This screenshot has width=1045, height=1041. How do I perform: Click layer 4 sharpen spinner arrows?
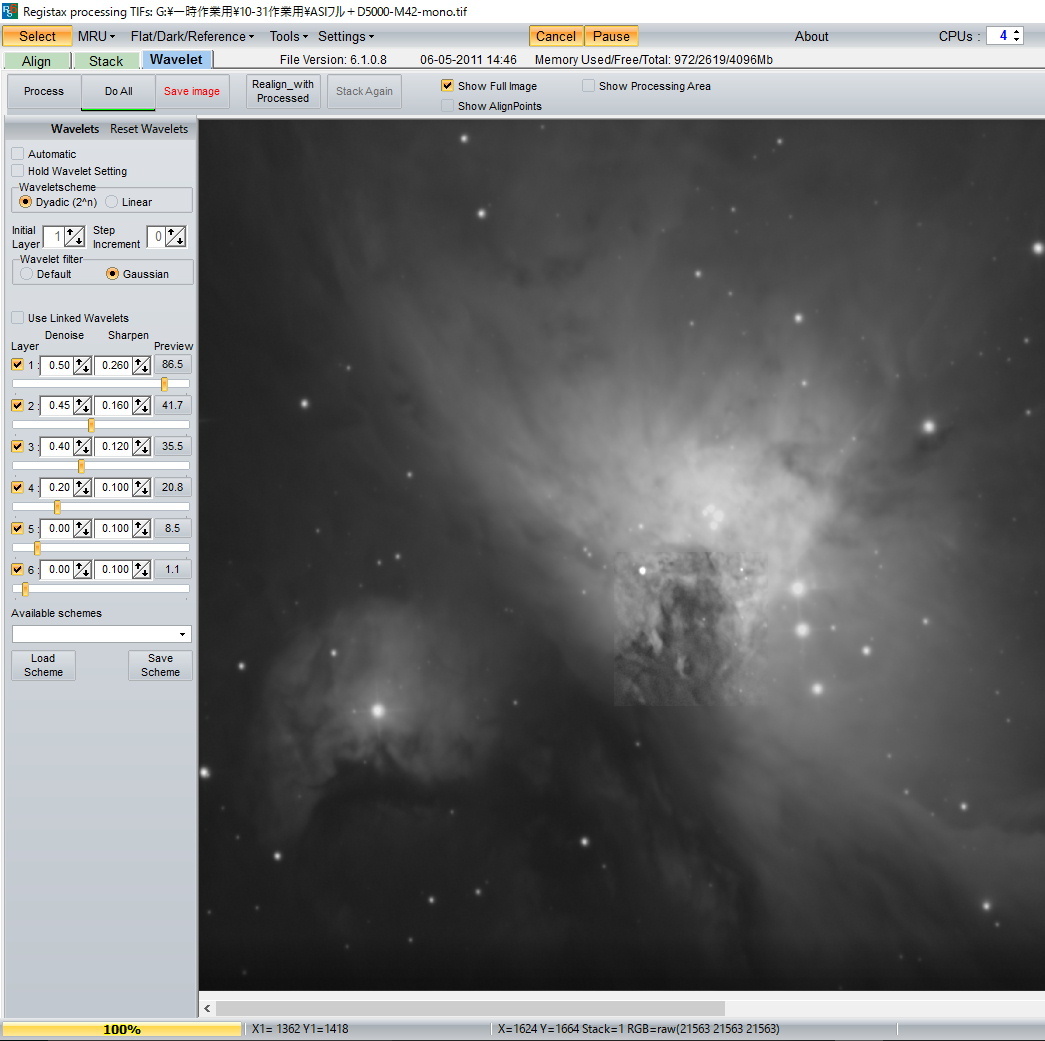pyautogui.click(x=141, y=488)
